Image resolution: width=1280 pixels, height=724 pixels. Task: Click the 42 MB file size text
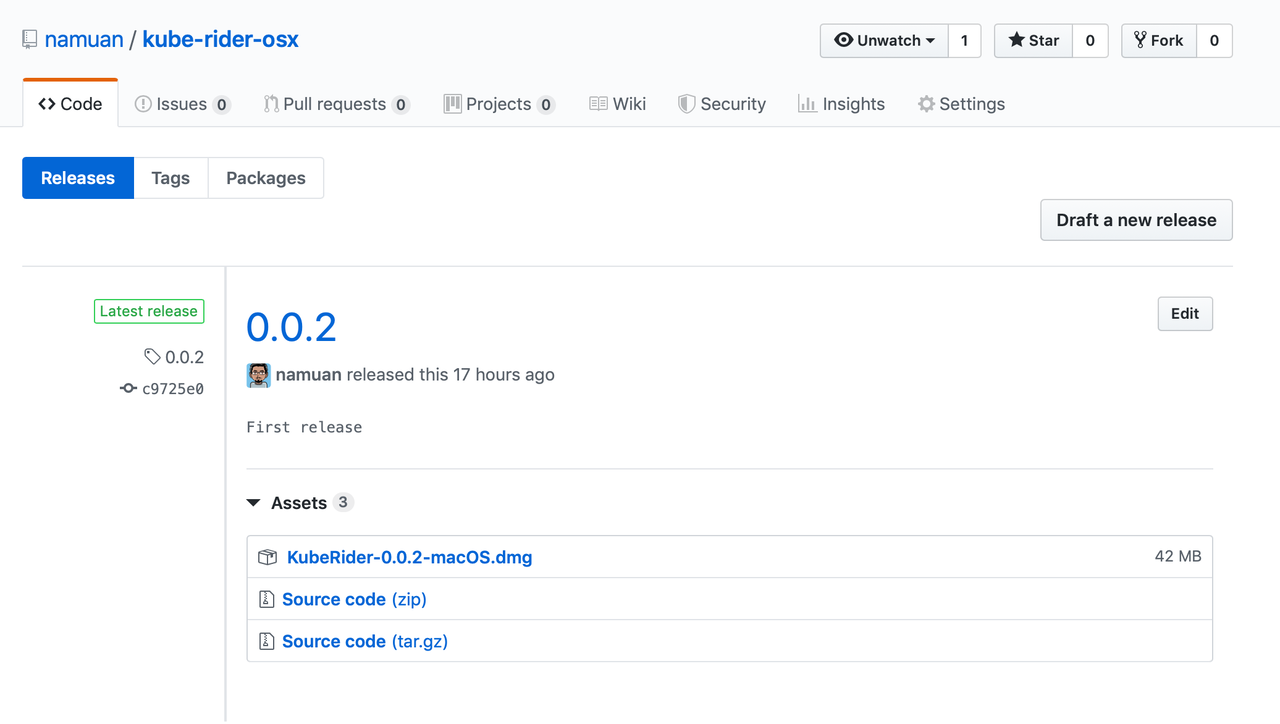tap(1178, 556)
